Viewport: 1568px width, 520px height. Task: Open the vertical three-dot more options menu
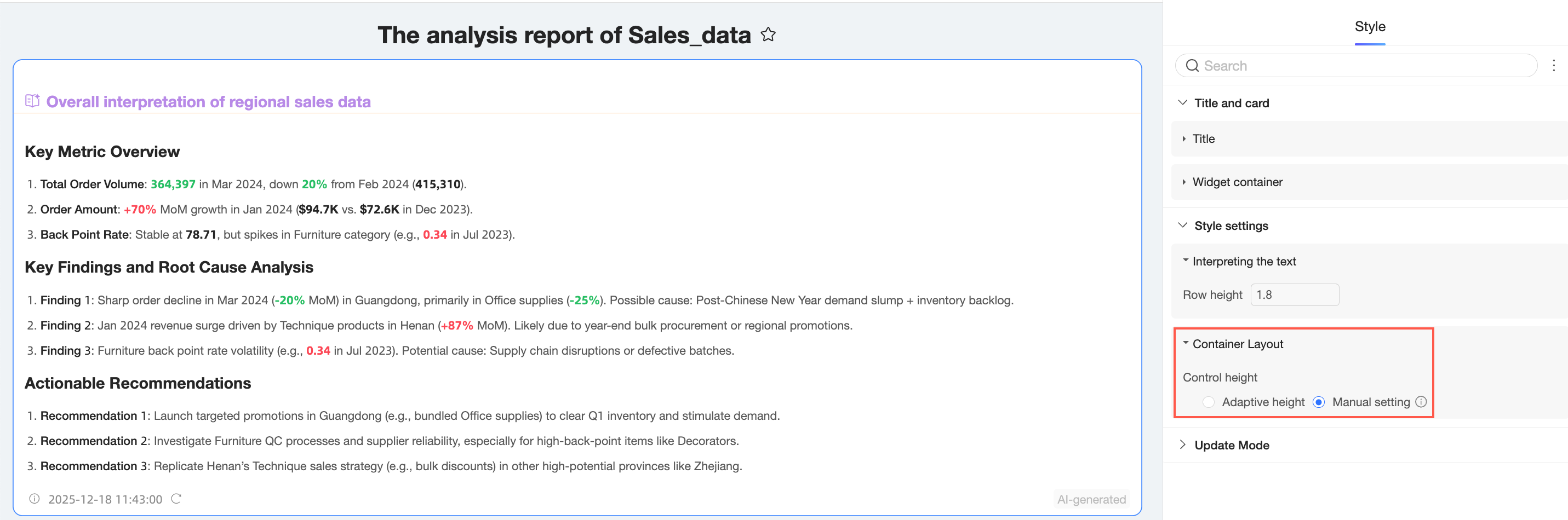tap(1553, 66)
